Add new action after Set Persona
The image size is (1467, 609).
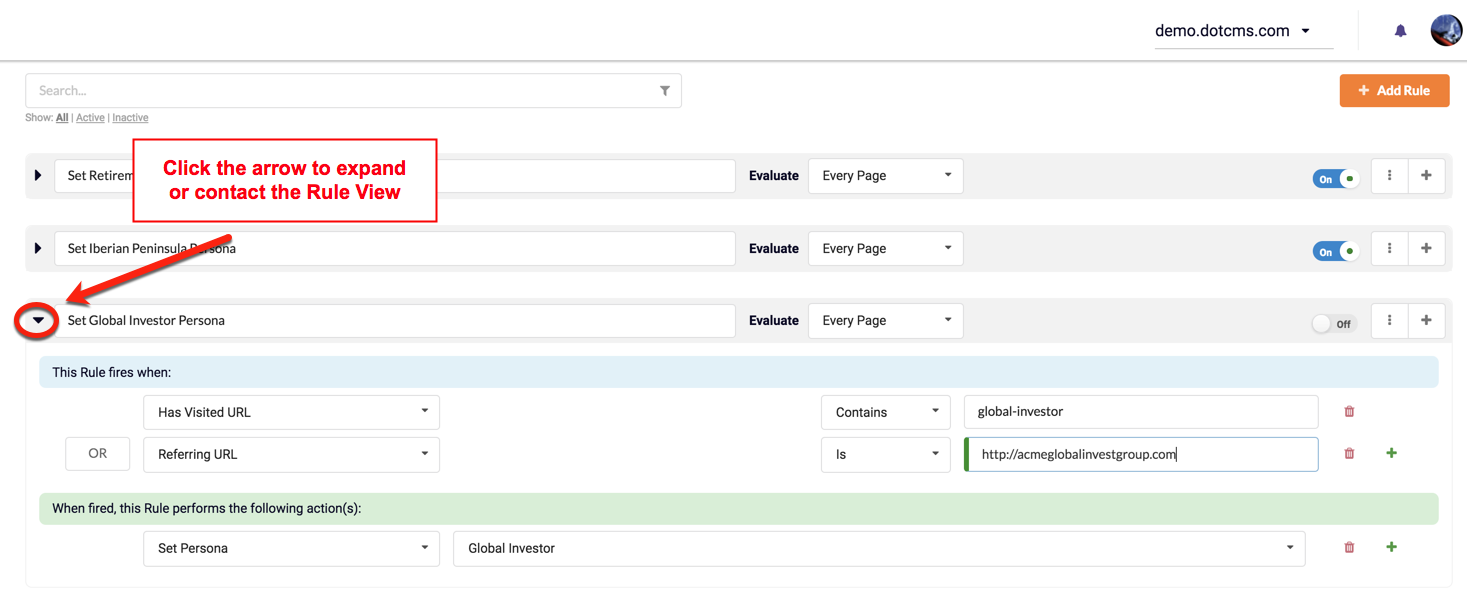[1391, 548]
